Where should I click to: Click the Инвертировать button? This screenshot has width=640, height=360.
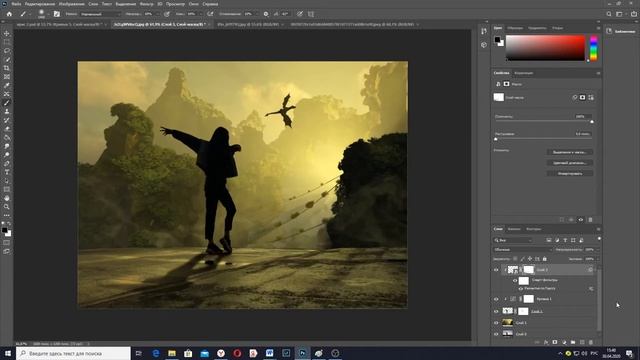pyautogui.click(x=569, y=173)
